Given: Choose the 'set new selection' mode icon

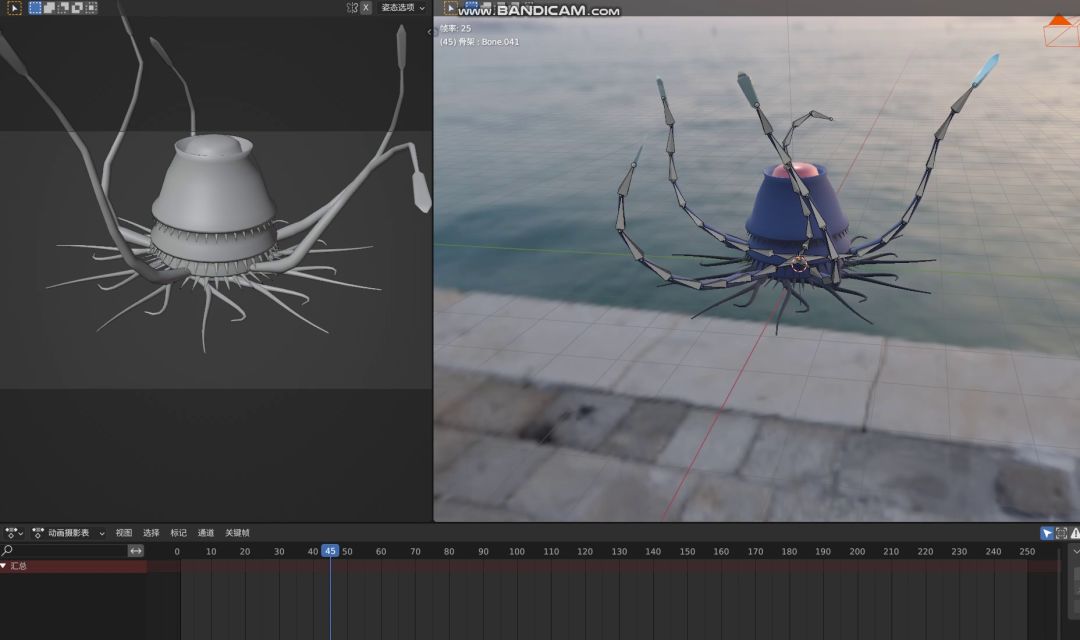Looking at the screenshot, I should click(x=35, y=8).
